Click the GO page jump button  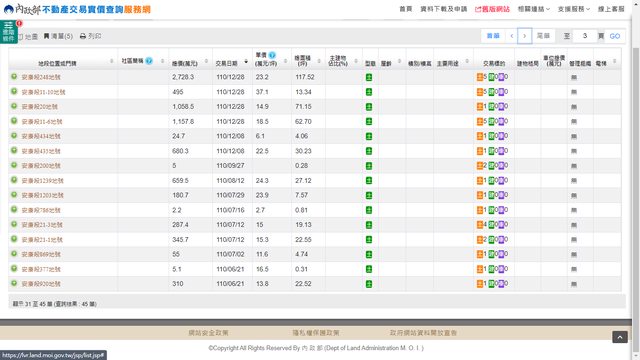[615, 36]
